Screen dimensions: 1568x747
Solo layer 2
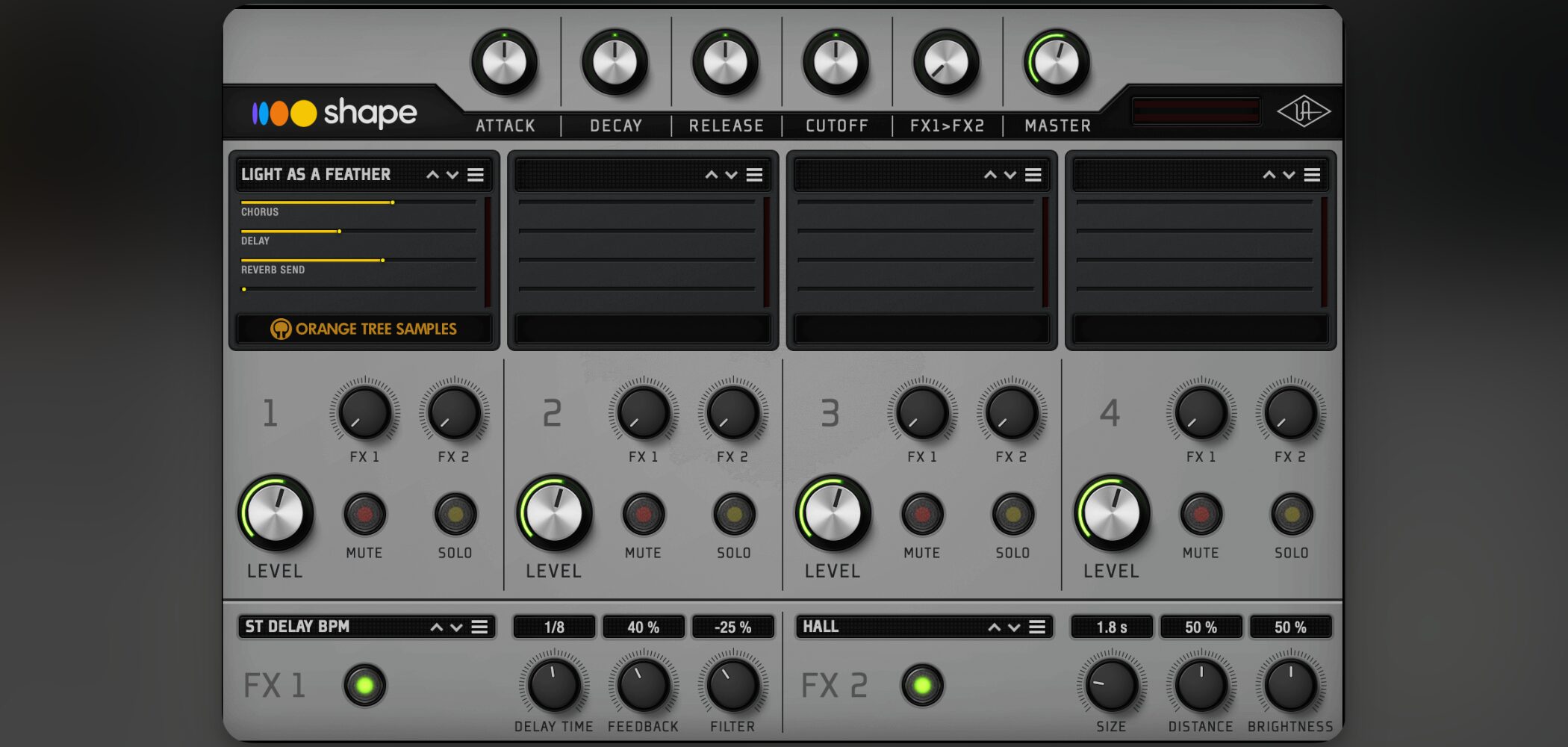(x=734, y=514)
